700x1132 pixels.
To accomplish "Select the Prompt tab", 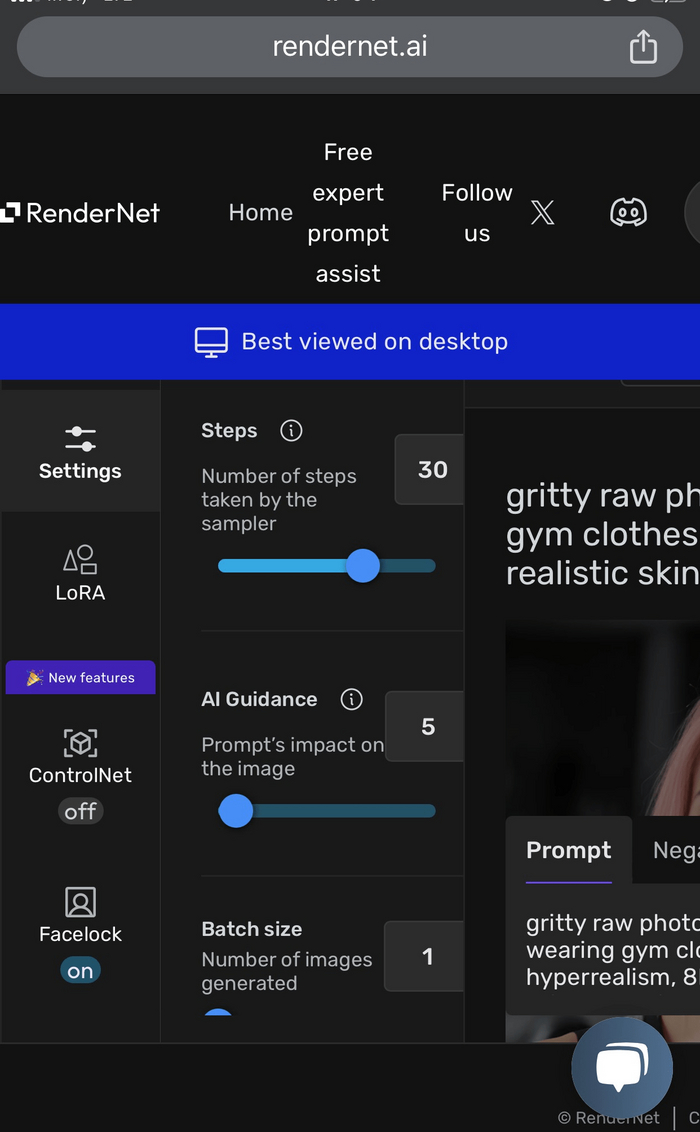I will [568, 850].
